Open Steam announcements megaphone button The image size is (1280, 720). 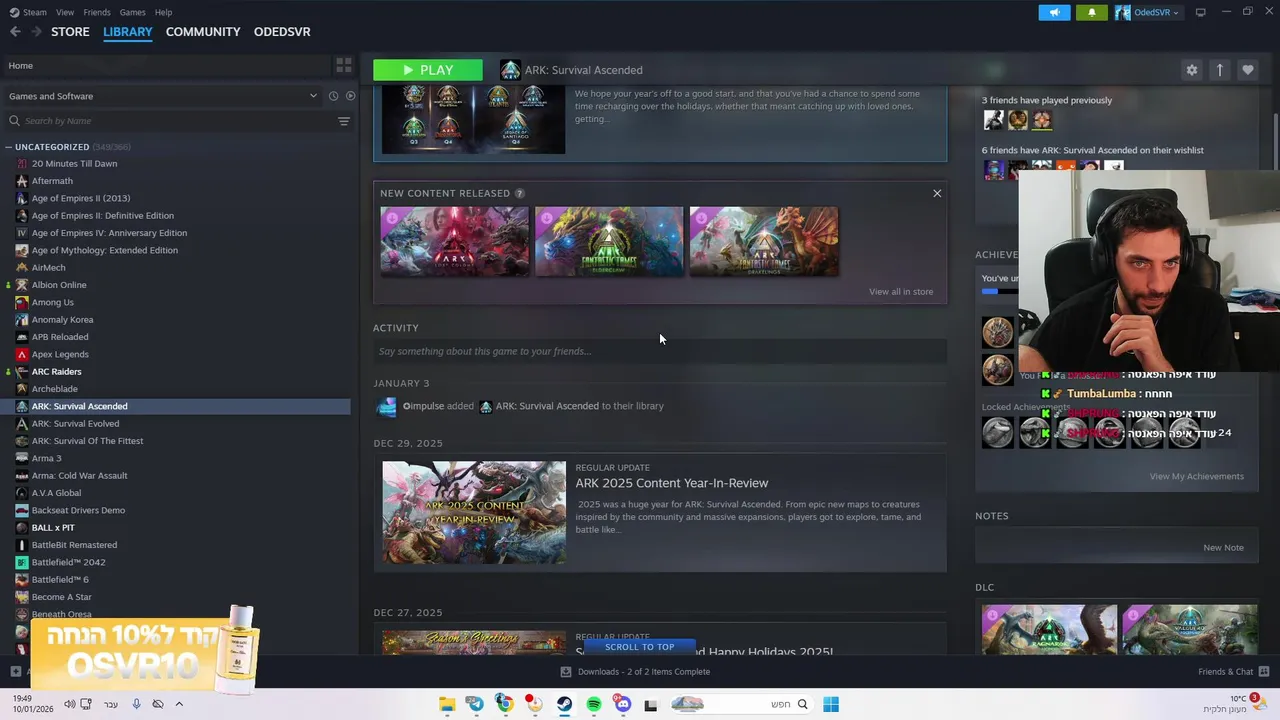pos(1054,12)
